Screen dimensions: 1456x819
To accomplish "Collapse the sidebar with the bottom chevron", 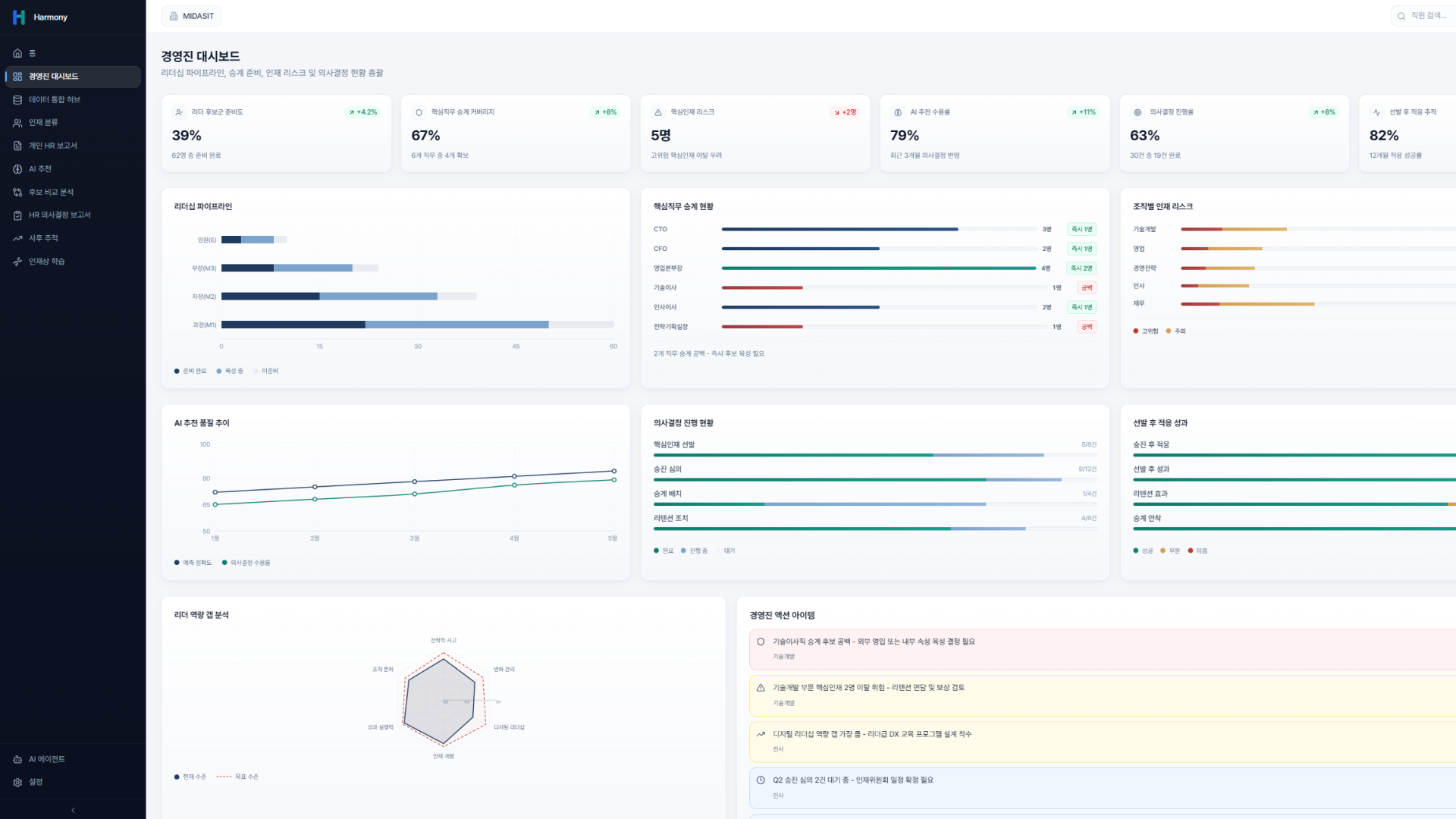I will coord(73,810).
